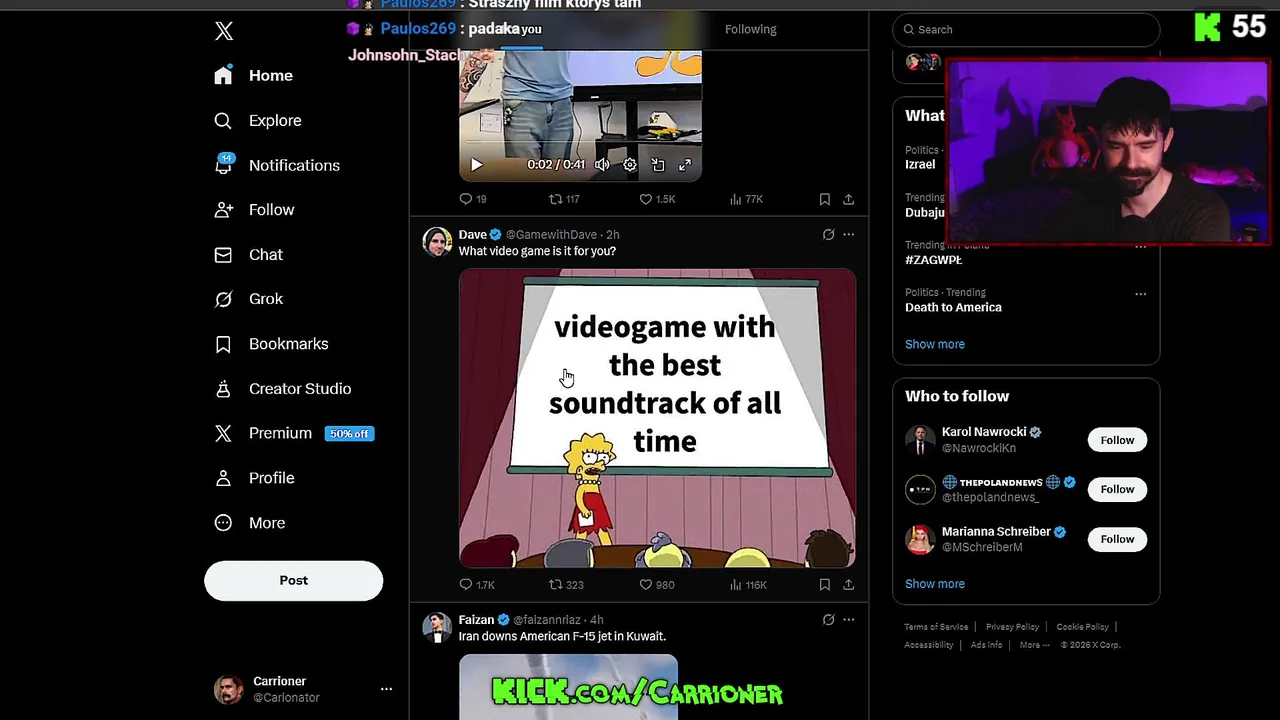This screenshot has height=720, width=1280.
Task: Repost the video post with 117 reposts
Action: coord(564,199)
